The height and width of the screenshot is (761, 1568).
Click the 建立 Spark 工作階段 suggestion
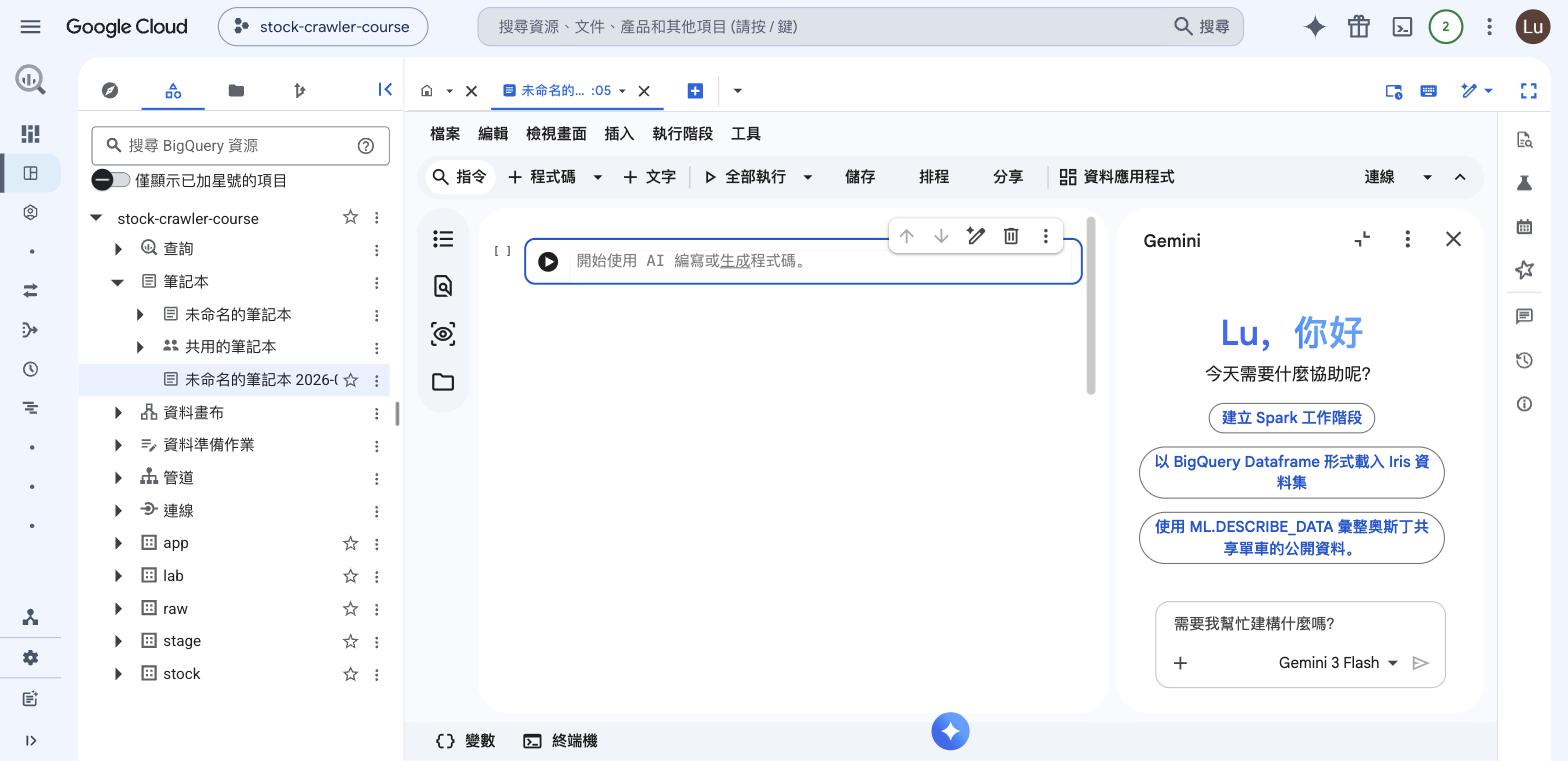coord(1292,418)
